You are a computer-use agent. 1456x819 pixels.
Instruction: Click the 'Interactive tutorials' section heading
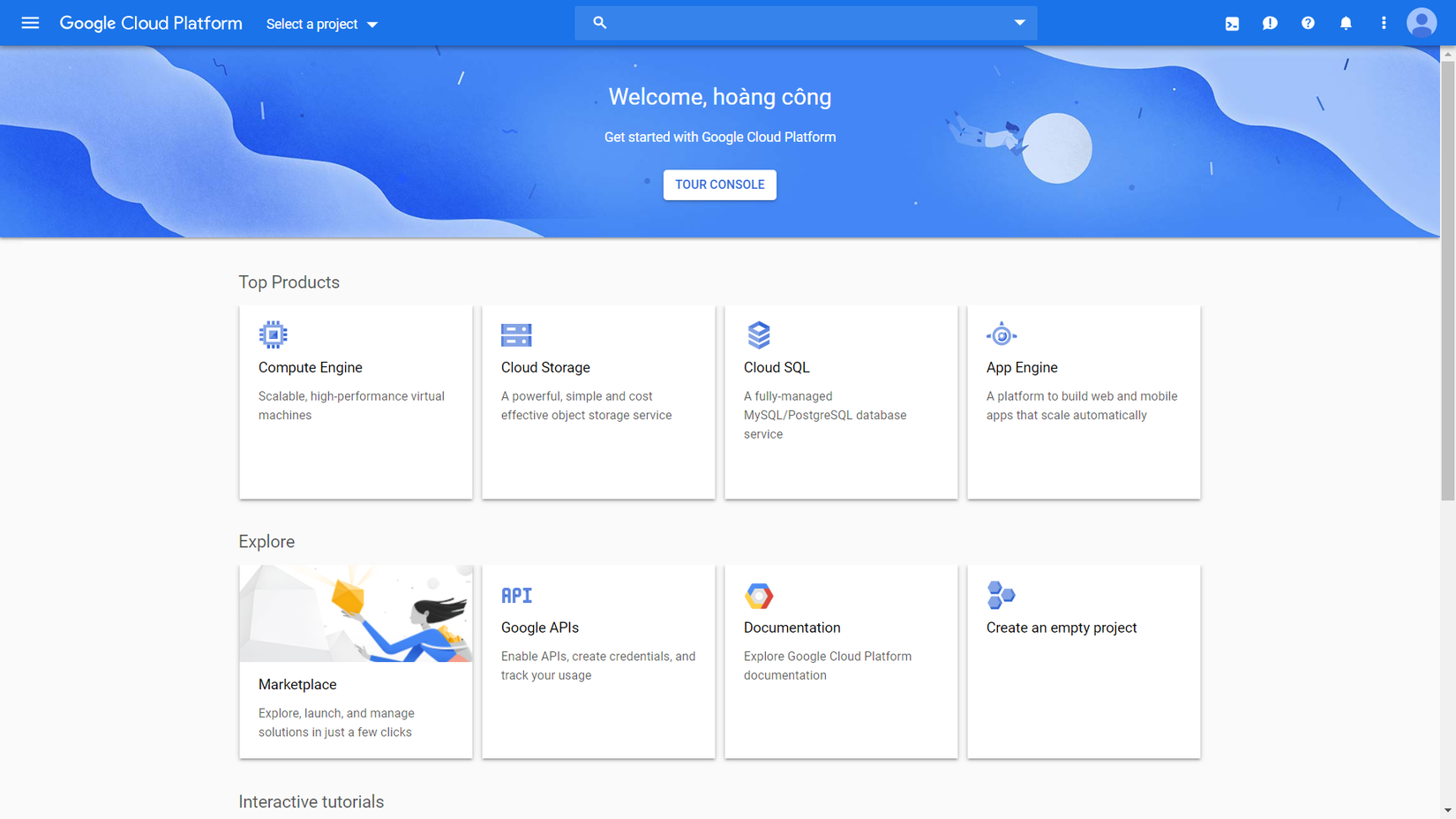311,801
